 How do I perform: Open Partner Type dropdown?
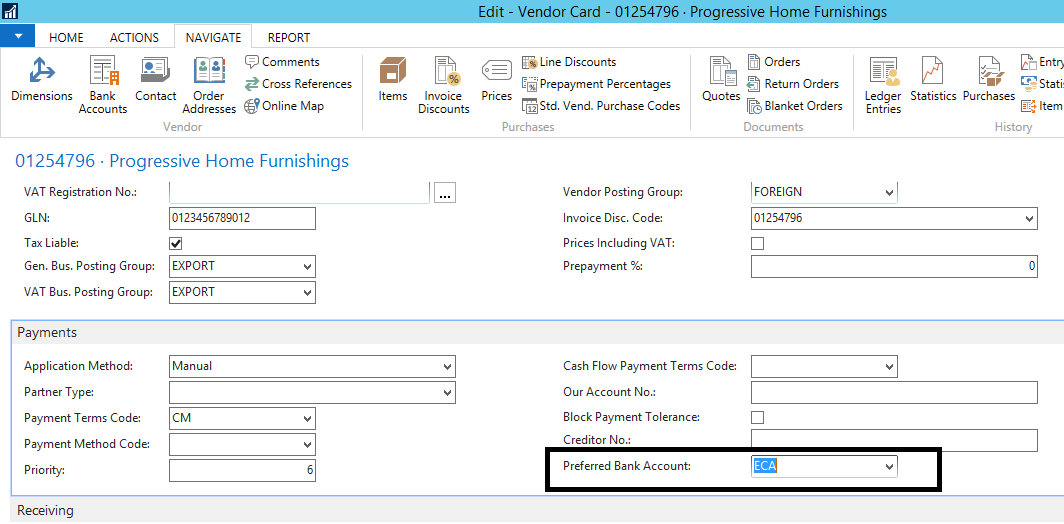[448, 392]
